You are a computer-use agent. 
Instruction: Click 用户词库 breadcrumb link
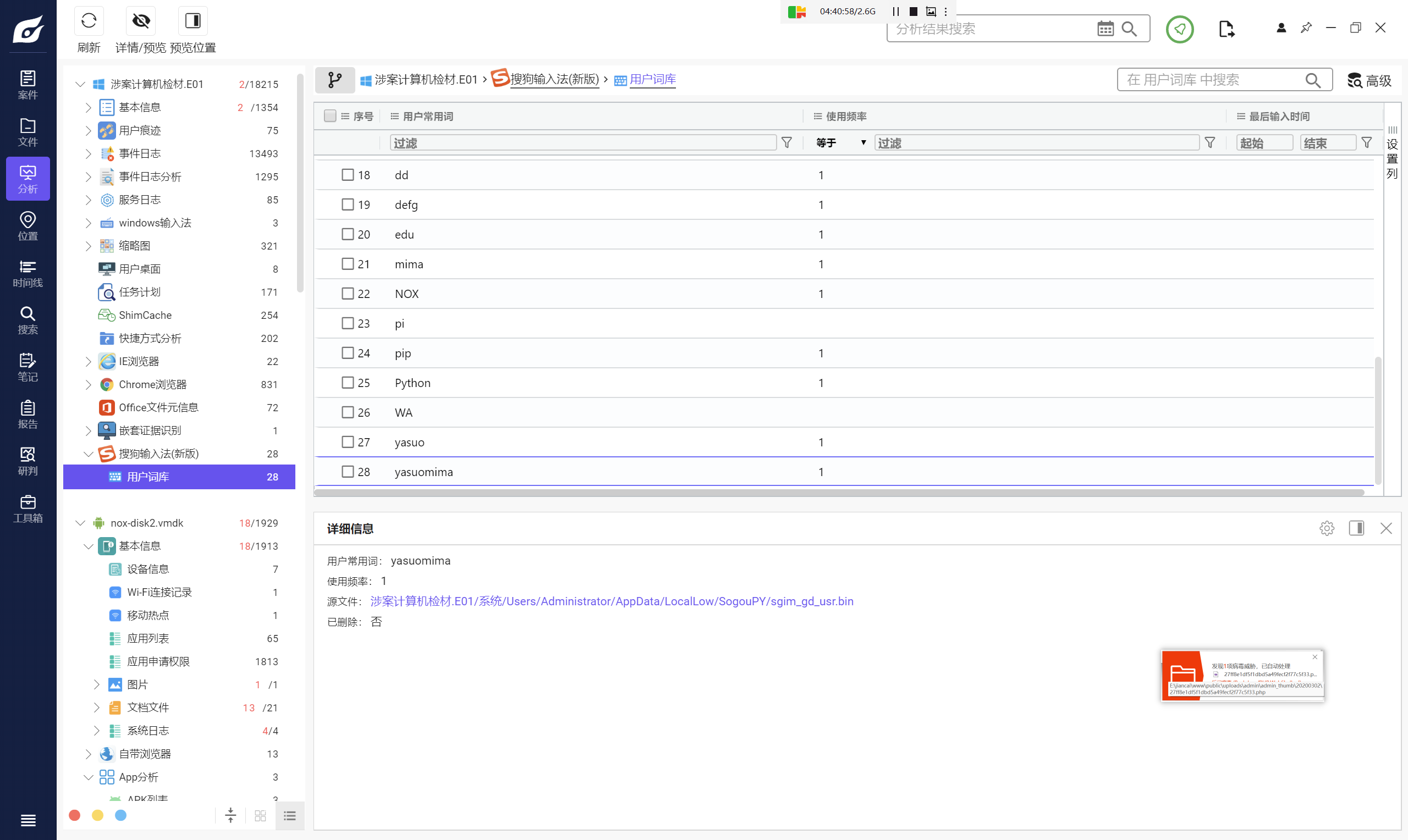pyautogui.click(x=652, y=79)
